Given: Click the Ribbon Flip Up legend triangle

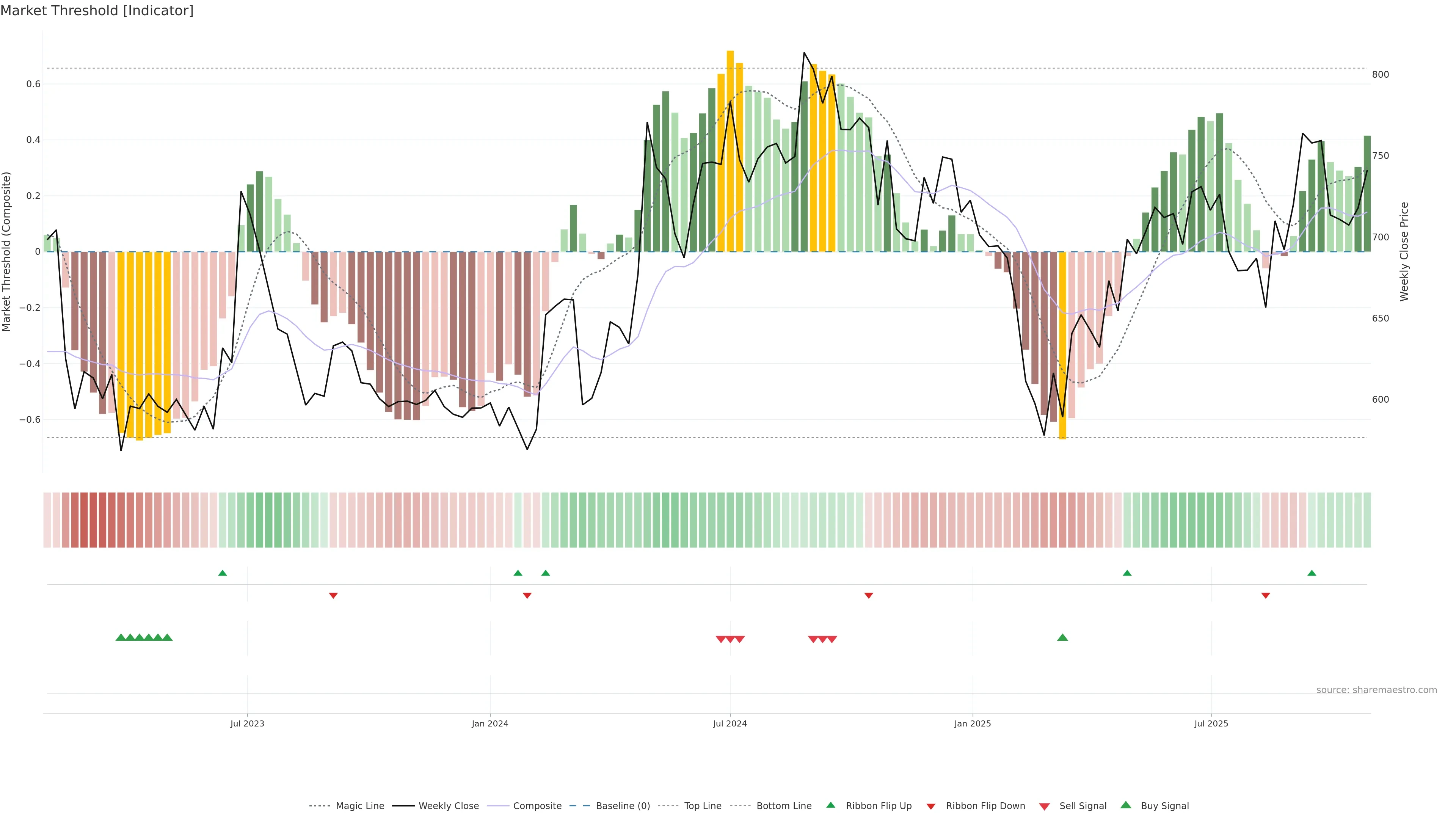Looking at the screenshot, I should 830,805.
